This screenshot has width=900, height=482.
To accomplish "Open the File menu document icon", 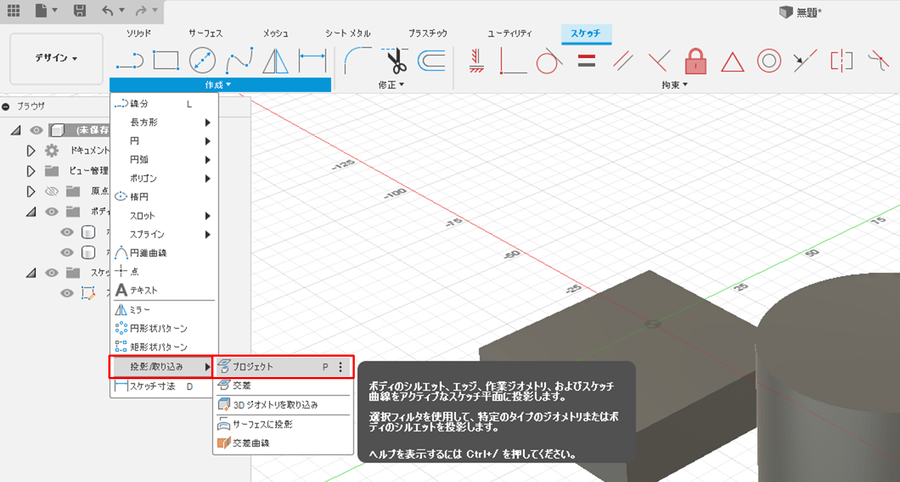I will [41, 10].
